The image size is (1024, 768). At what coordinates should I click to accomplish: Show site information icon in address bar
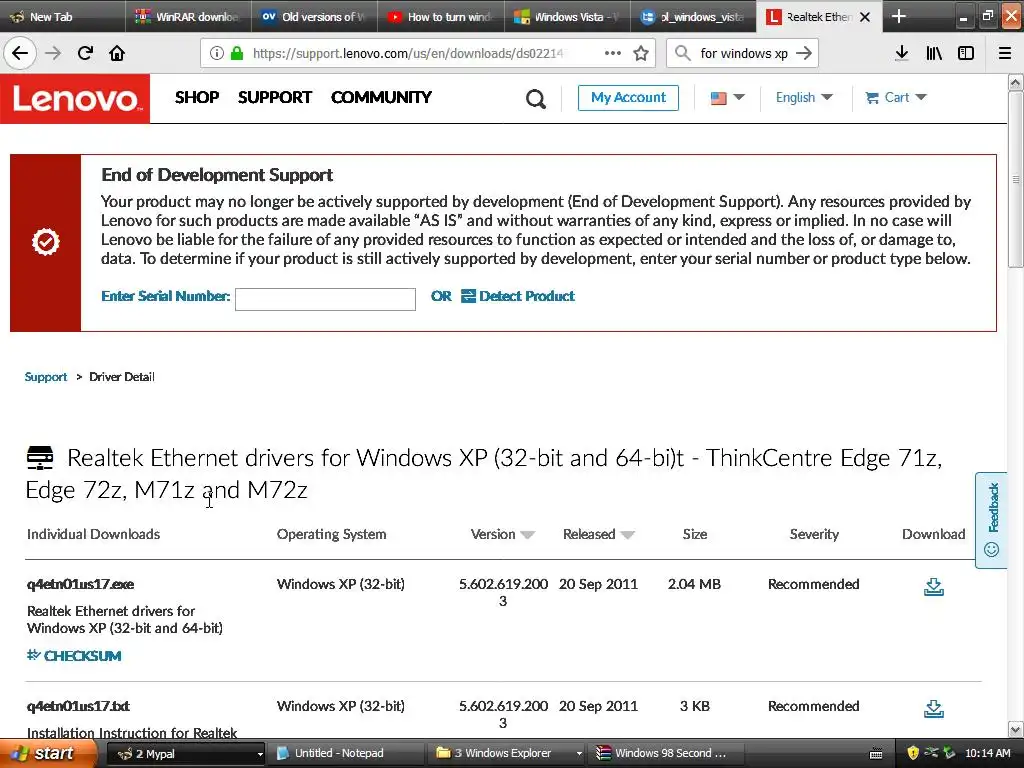[x=216, y=53]
